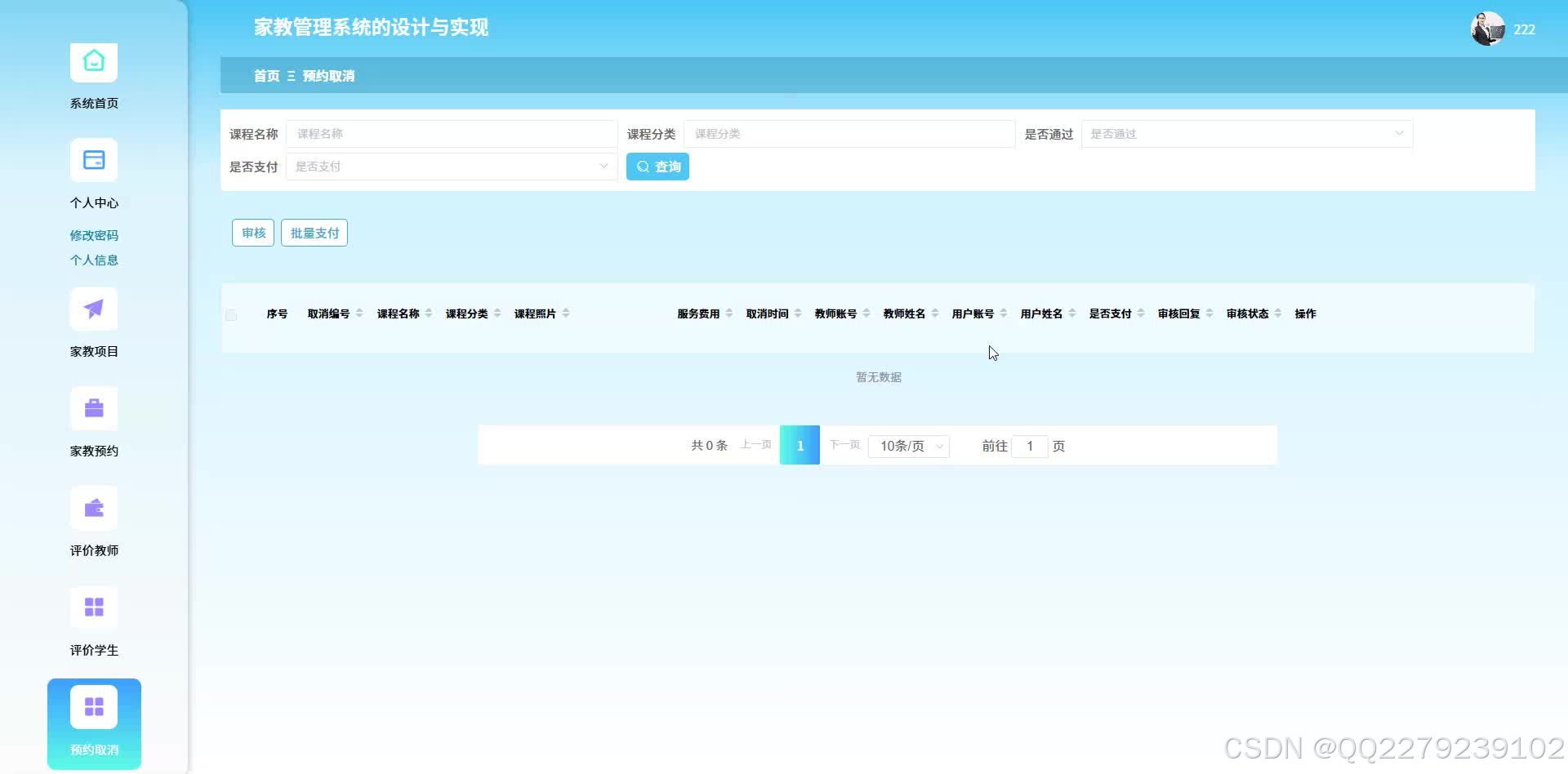Select the 家教项目 menu label

click(x=94, y=351)
